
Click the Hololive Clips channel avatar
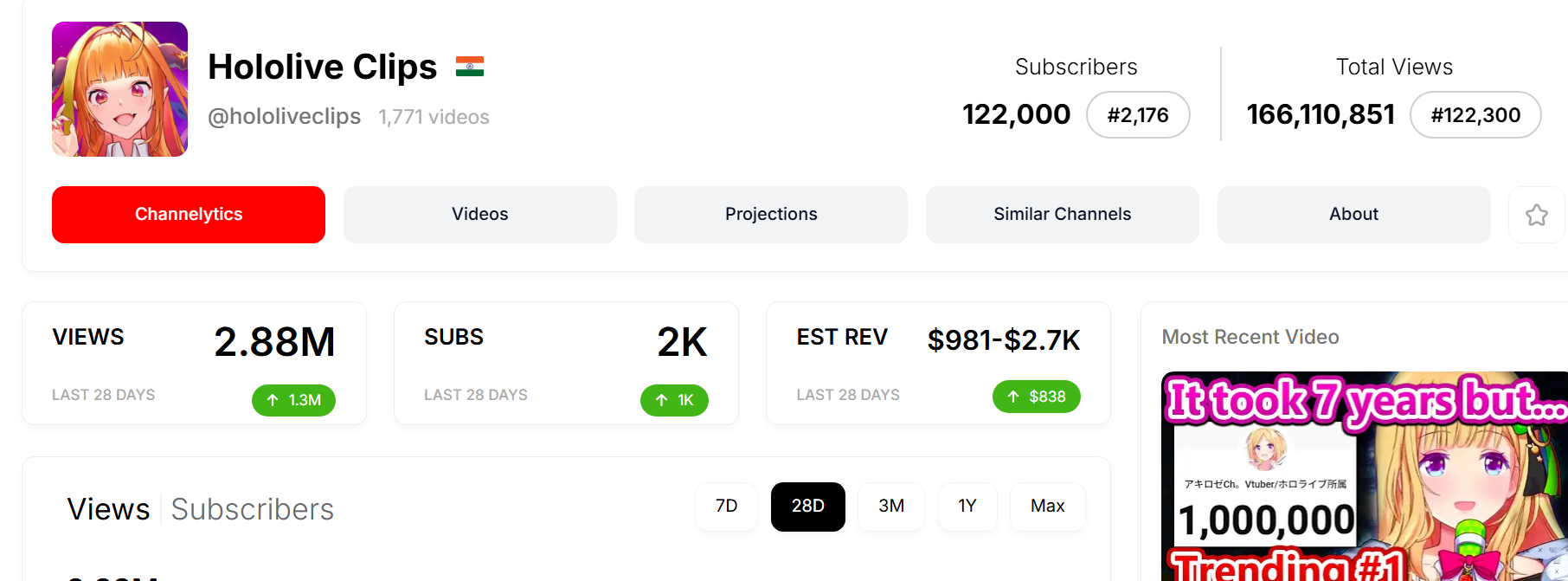point(119,89)
